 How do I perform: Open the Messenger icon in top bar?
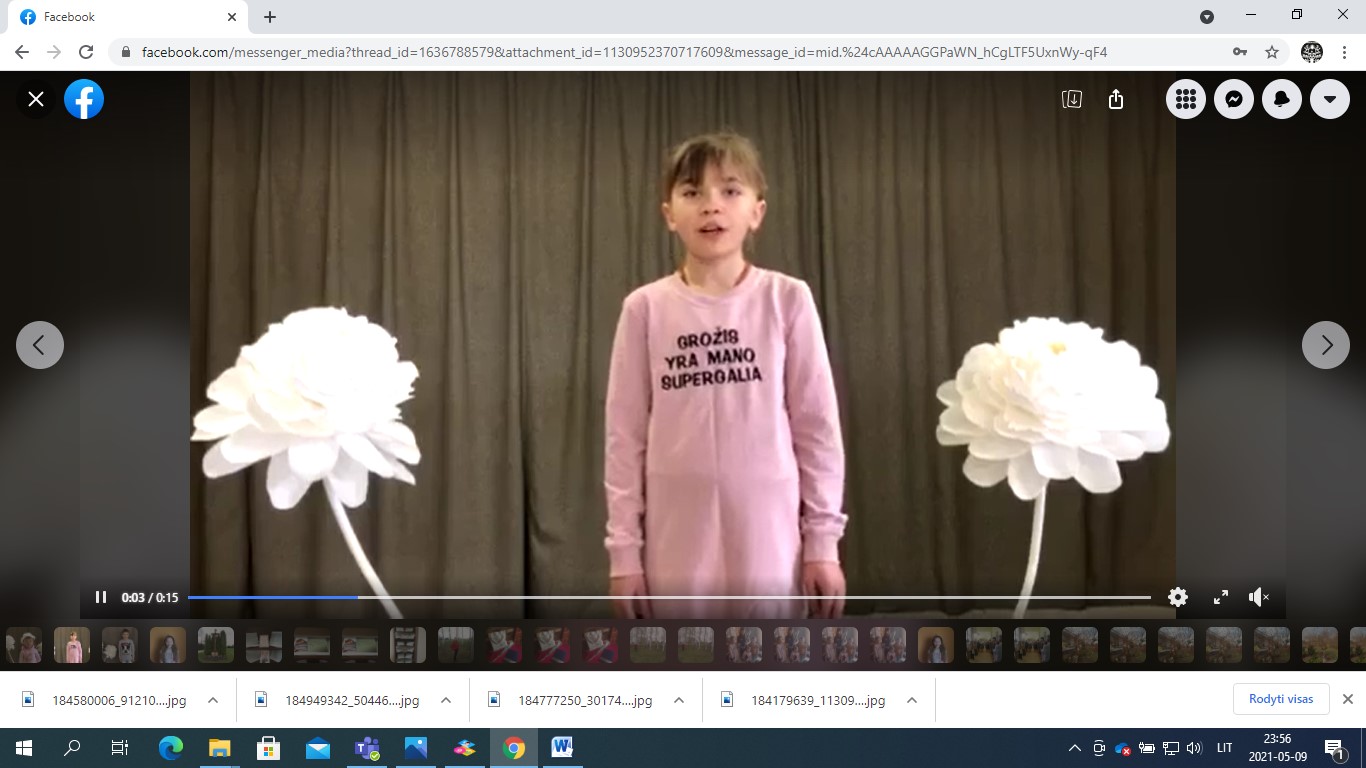[x=1234, y=99]
